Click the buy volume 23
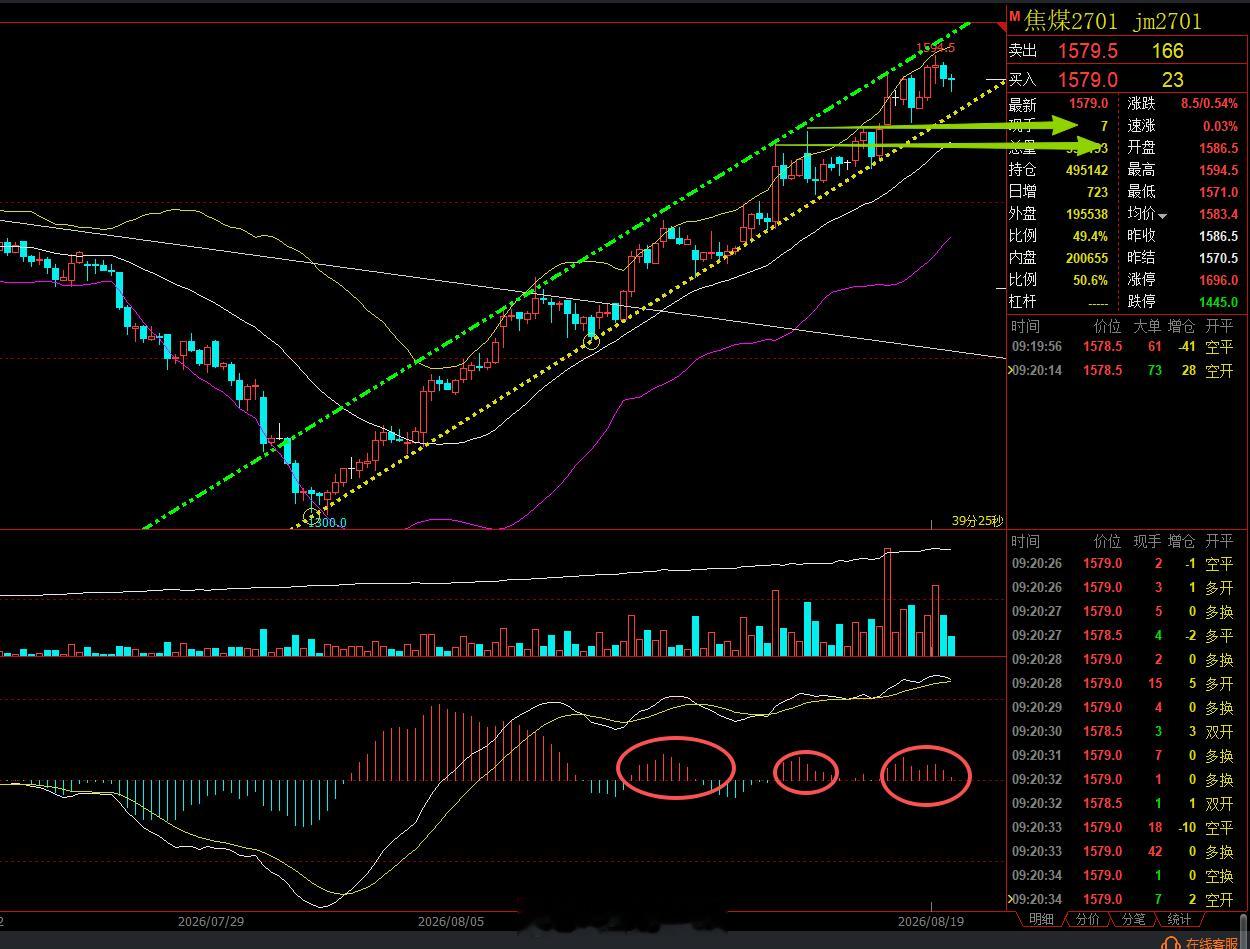 click(1173, 79)
